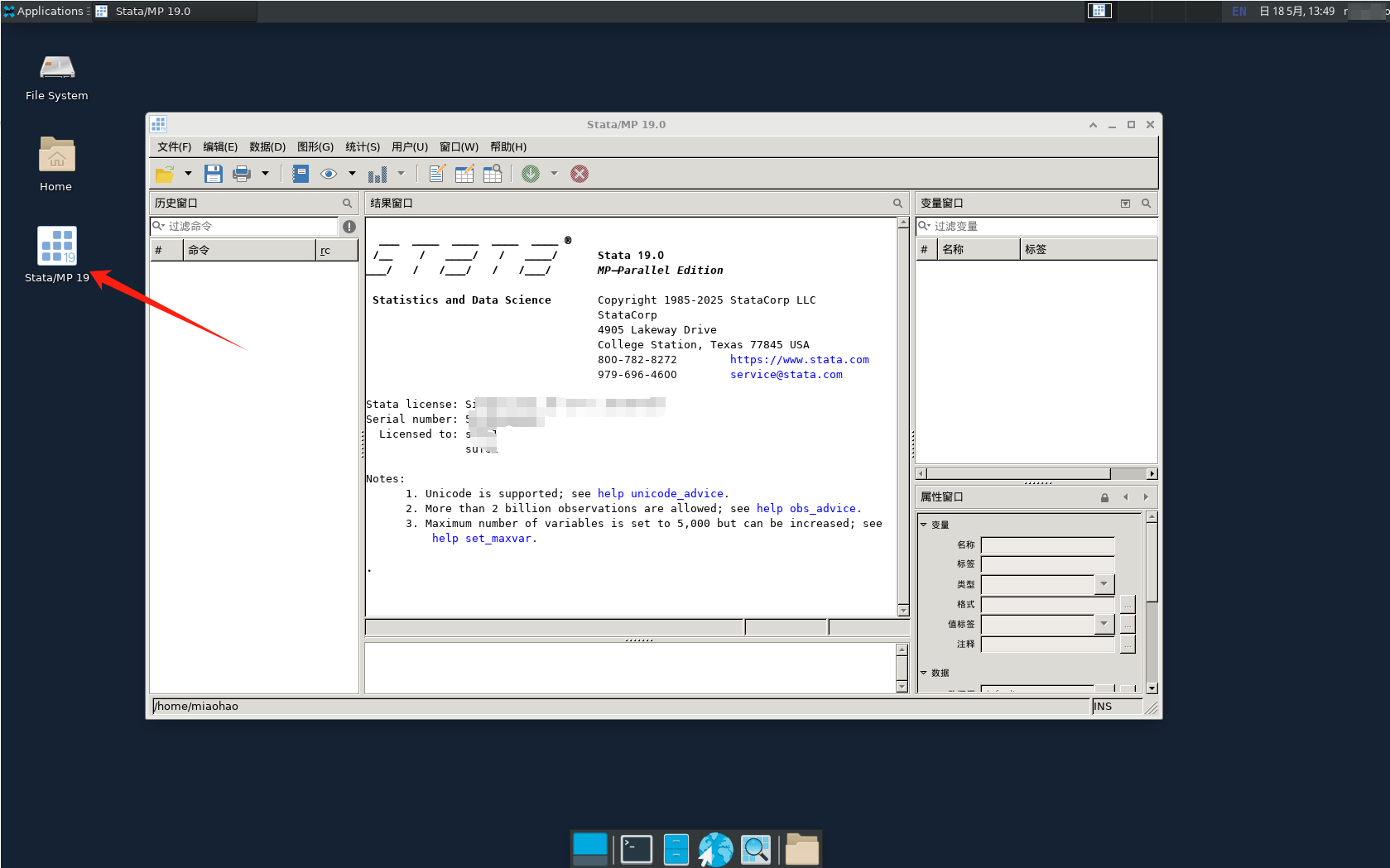Click the 注释 ellipsis button

[1128, 645]
